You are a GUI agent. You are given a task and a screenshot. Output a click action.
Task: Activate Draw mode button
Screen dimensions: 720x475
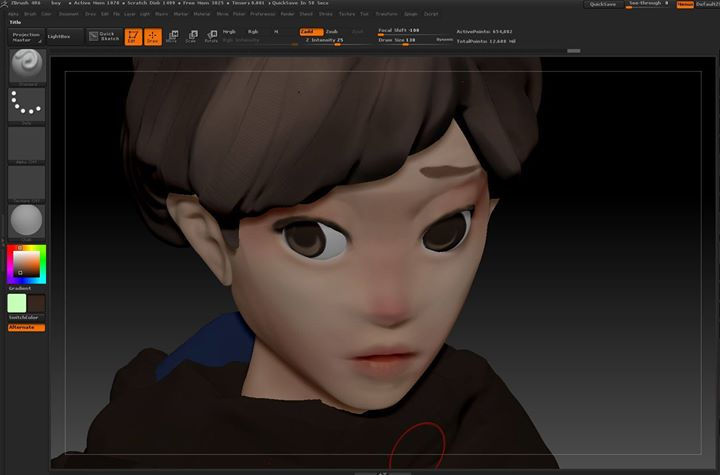[153, 37]
